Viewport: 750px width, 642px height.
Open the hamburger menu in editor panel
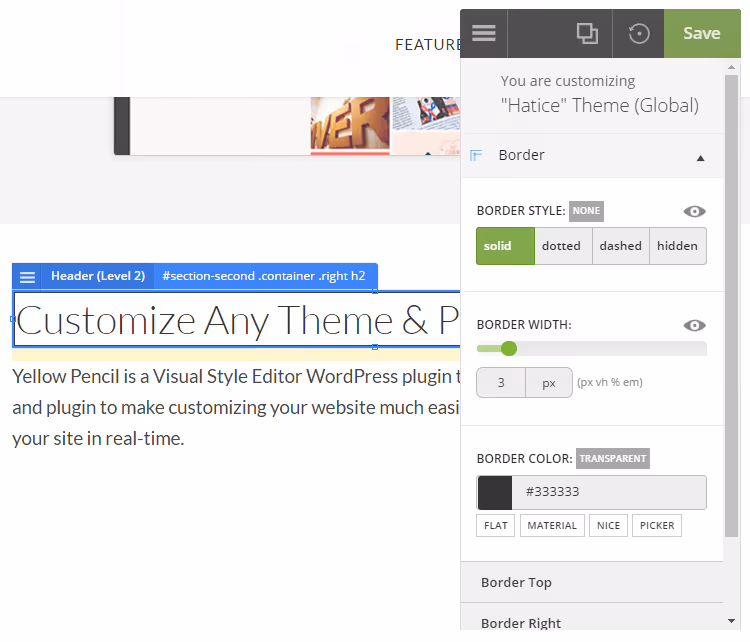pyautogui.click(x=484, y=33)
